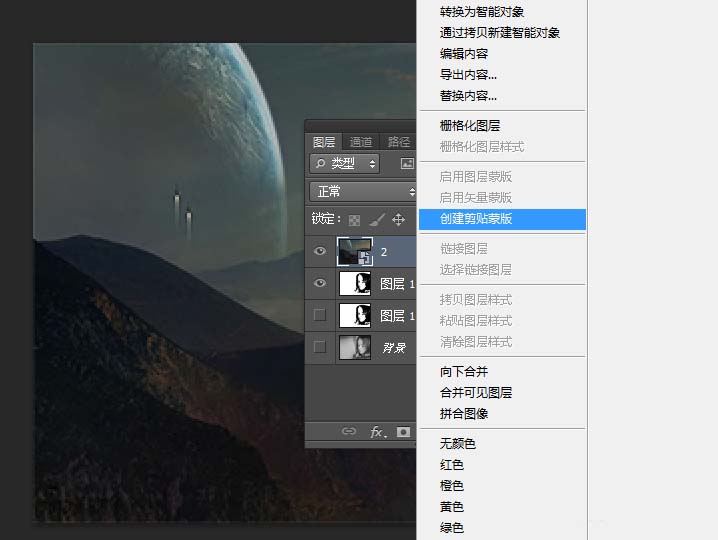Screen dimensions: 718x540
Task: Click the lock transparent pixels icon
Action: (354, 220)
